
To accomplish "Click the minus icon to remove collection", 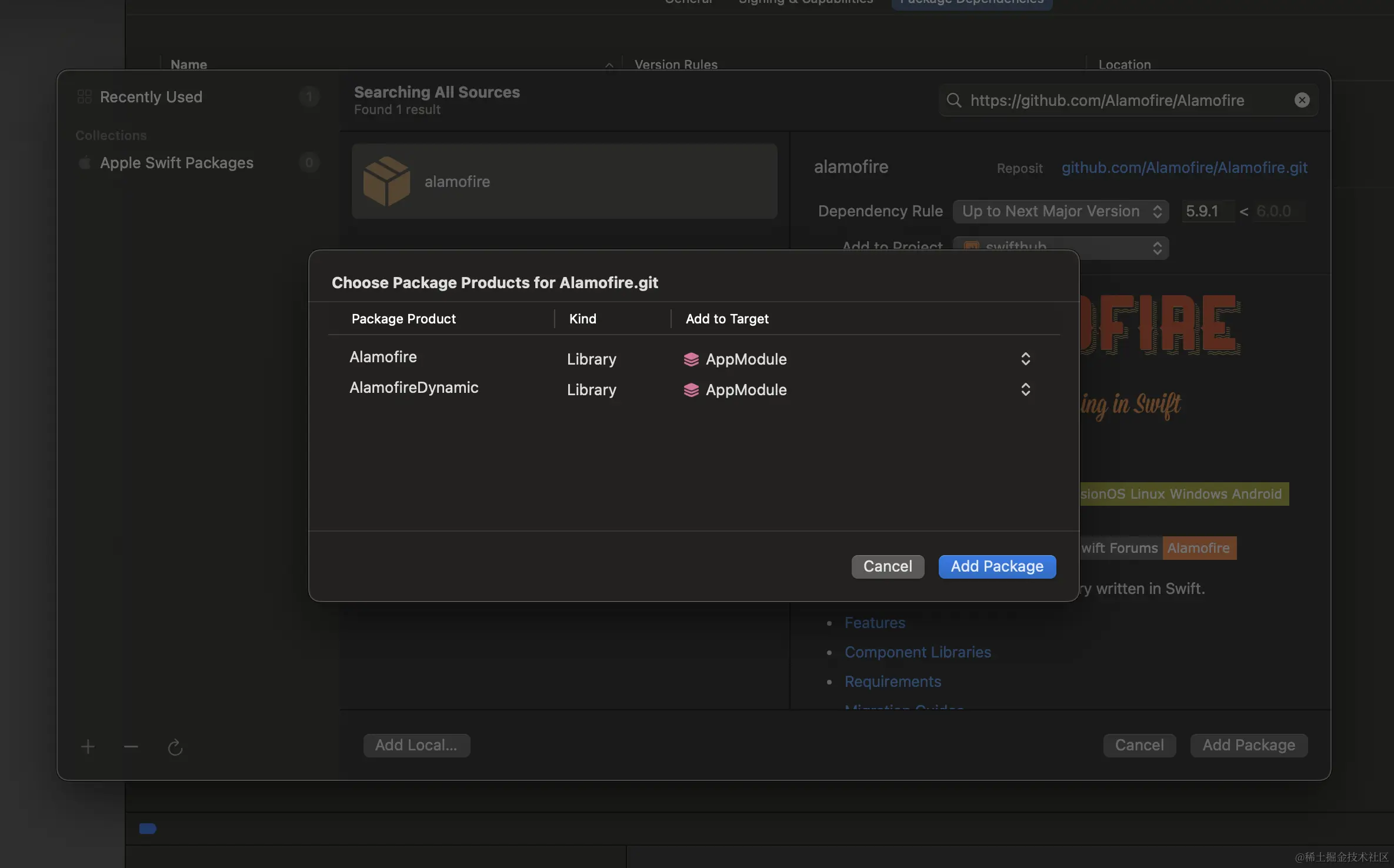I will point(131,747).
